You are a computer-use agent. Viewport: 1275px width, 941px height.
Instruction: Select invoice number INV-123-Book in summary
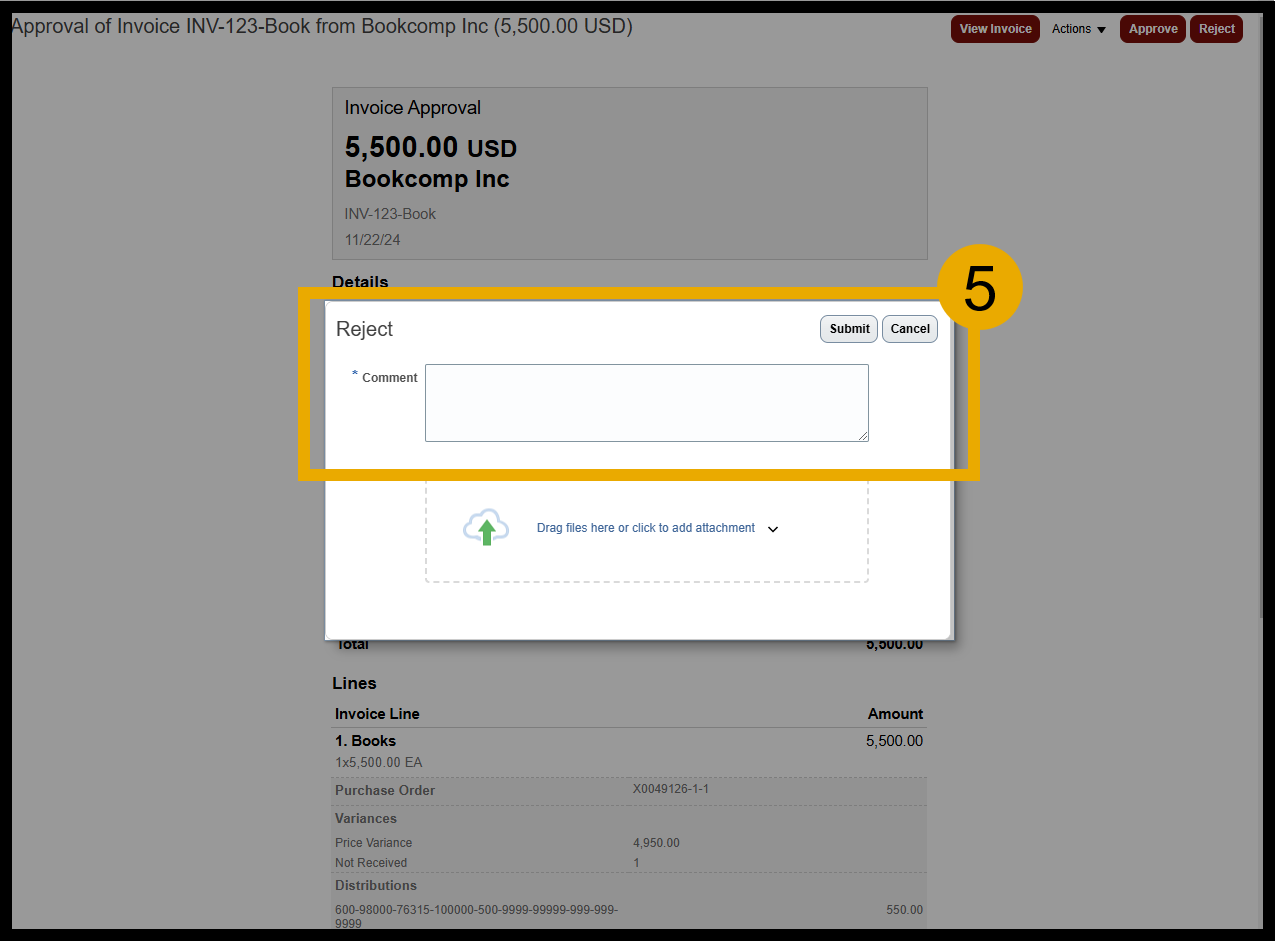tap(390, 214)
